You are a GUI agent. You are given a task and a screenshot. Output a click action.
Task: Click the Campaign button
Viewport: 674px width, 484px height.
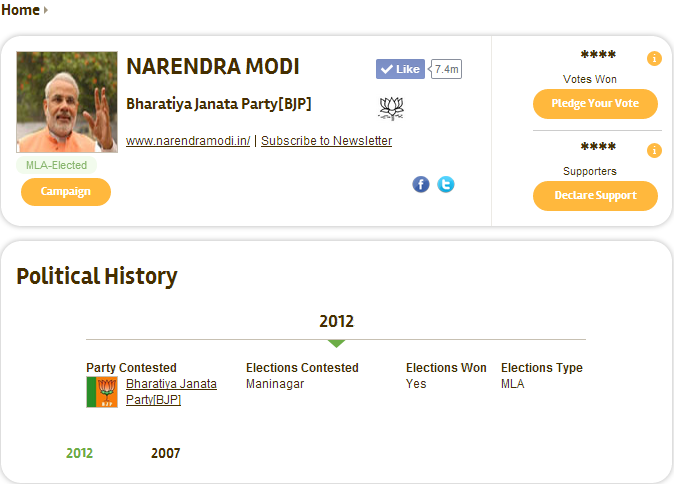(66, 192)
